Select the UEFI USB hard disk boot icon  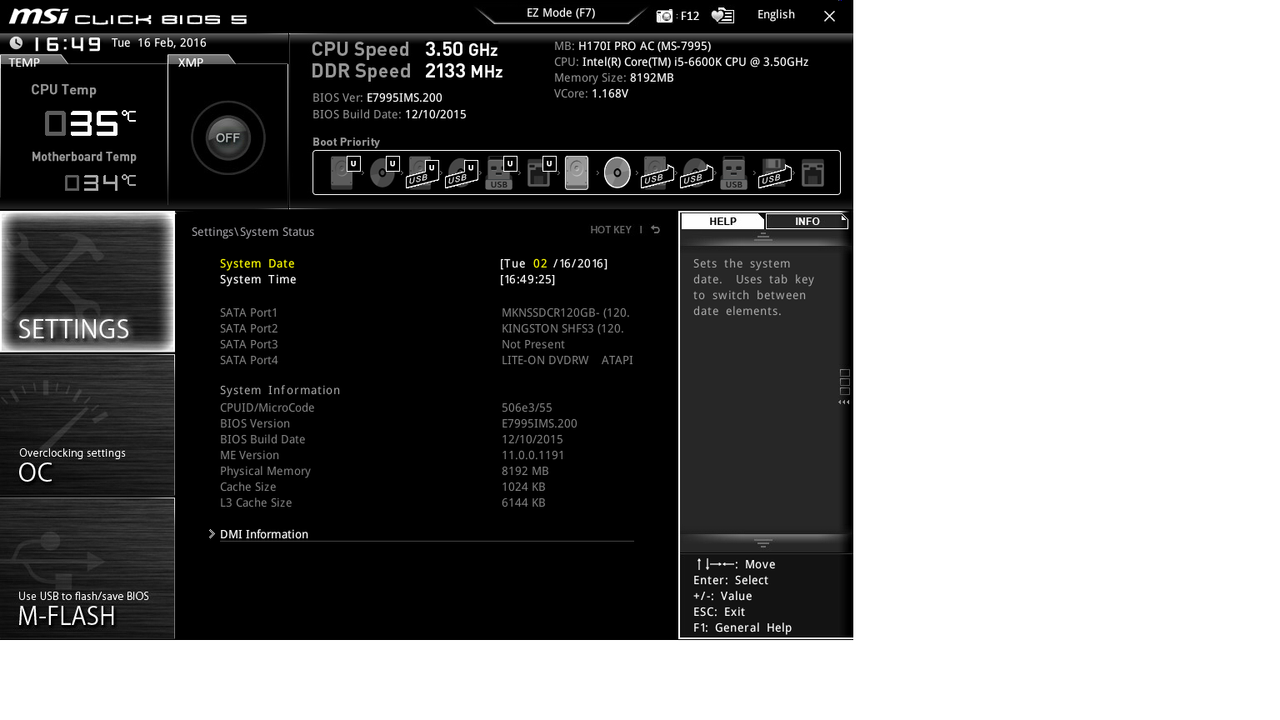coord(422,172)
